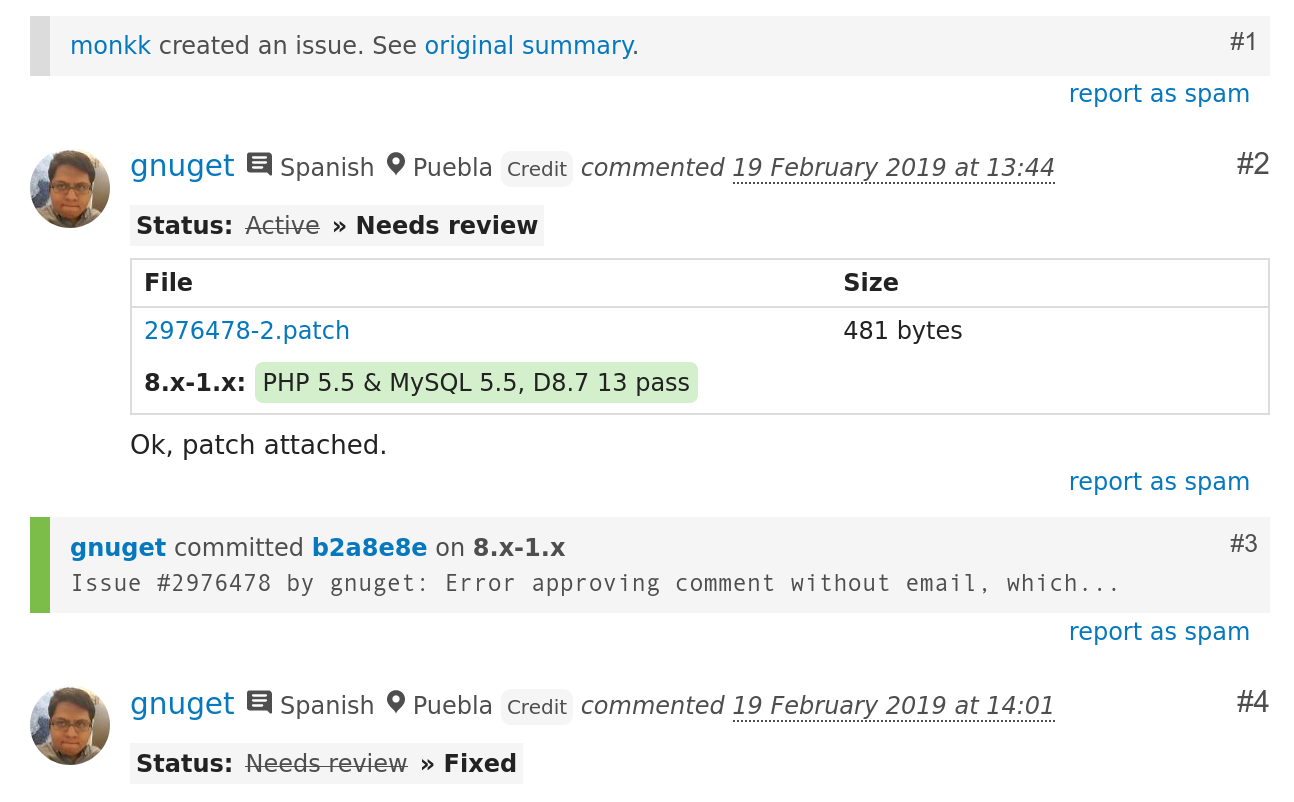Click the language speech-bubble icon in comment #2
The image size is (1294, 802).
click(x=259, y=164)
